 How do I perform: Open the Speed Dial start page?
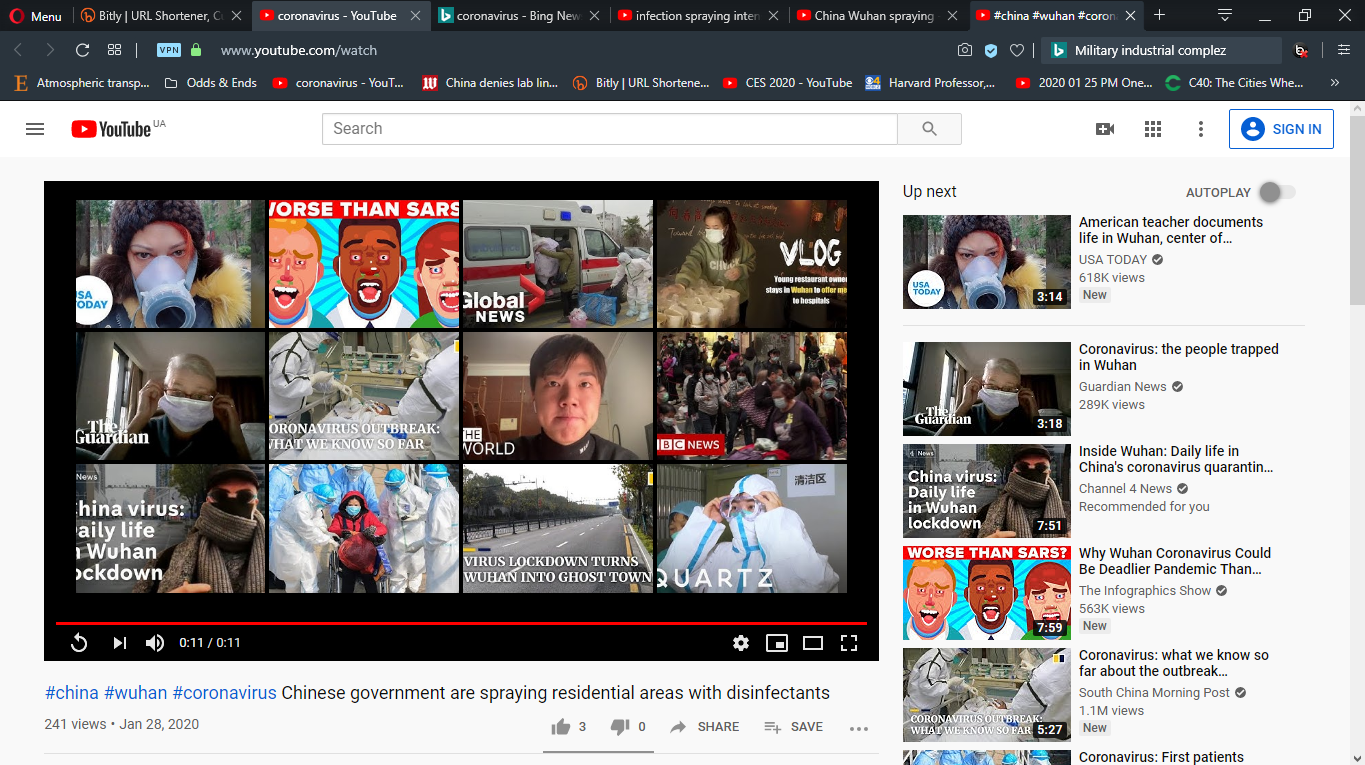click(x=115, y=50)
